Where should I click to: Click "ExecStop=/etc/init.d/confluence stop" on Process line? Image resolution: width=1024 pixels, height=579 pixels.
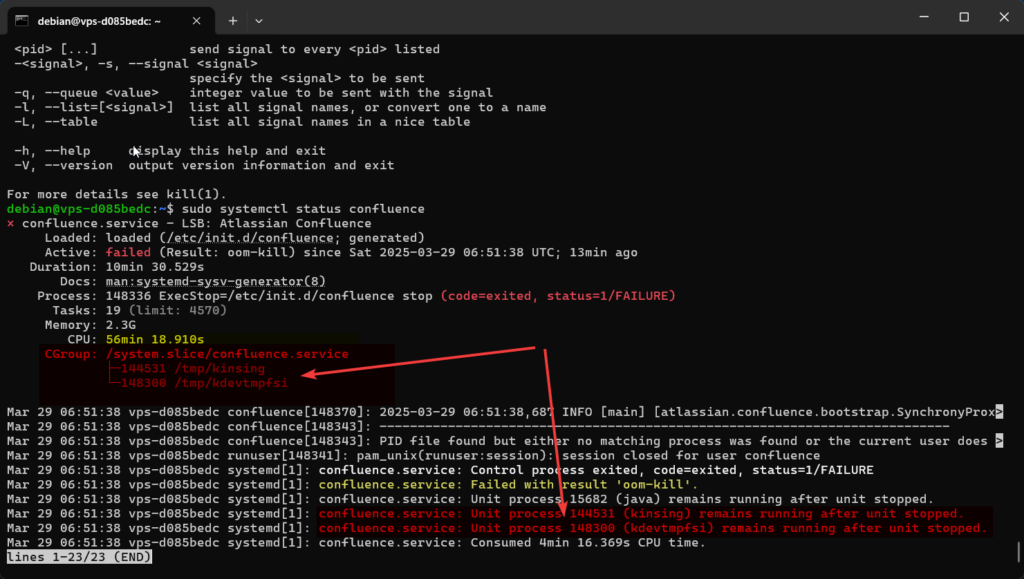[x=296, y=296]
